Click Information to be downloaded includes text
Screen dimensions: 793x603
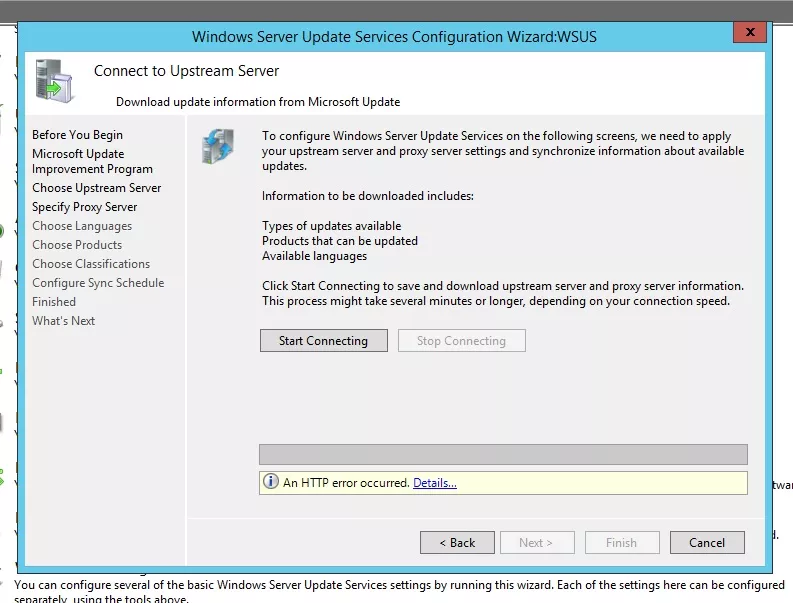(x=368, y=196)
